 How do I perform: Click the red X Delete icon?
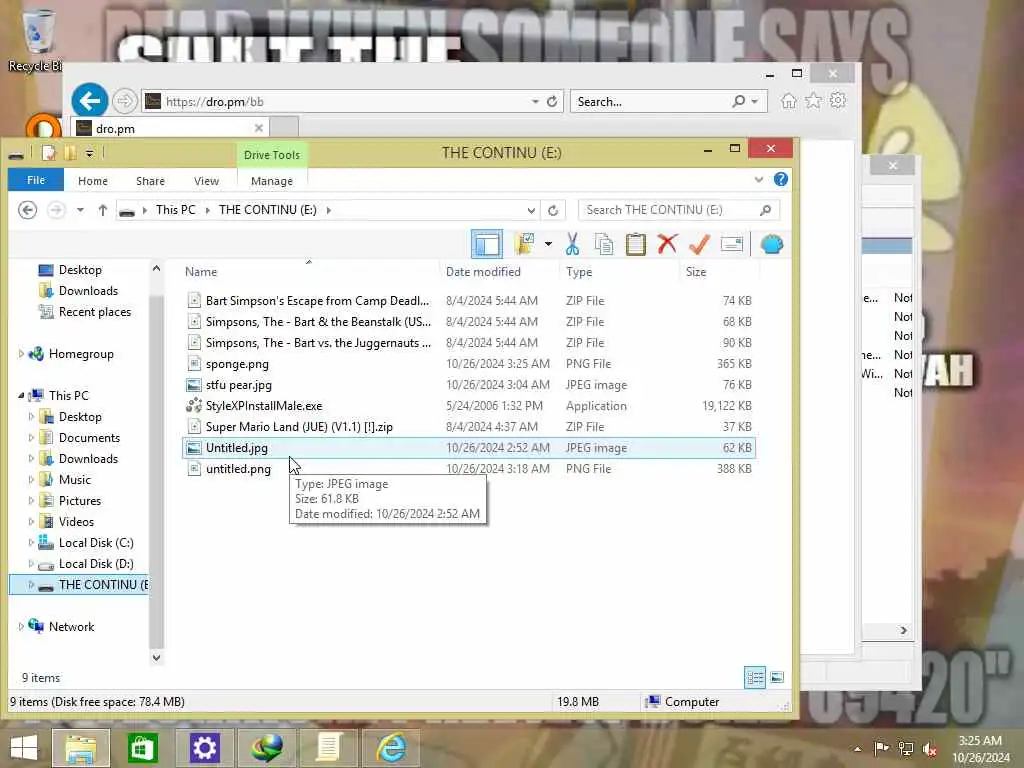point(667,244)
